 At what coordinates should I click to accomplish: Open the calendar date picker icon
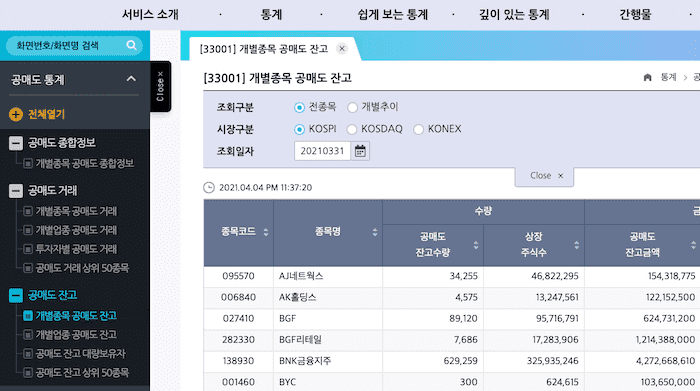(x=360, y=151)
